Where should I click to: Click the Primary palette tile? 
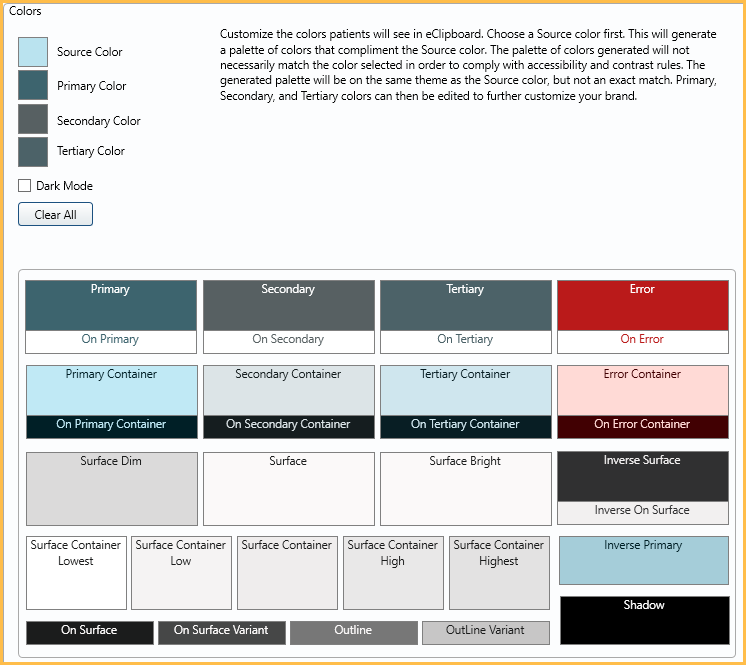tap(111, 305)
